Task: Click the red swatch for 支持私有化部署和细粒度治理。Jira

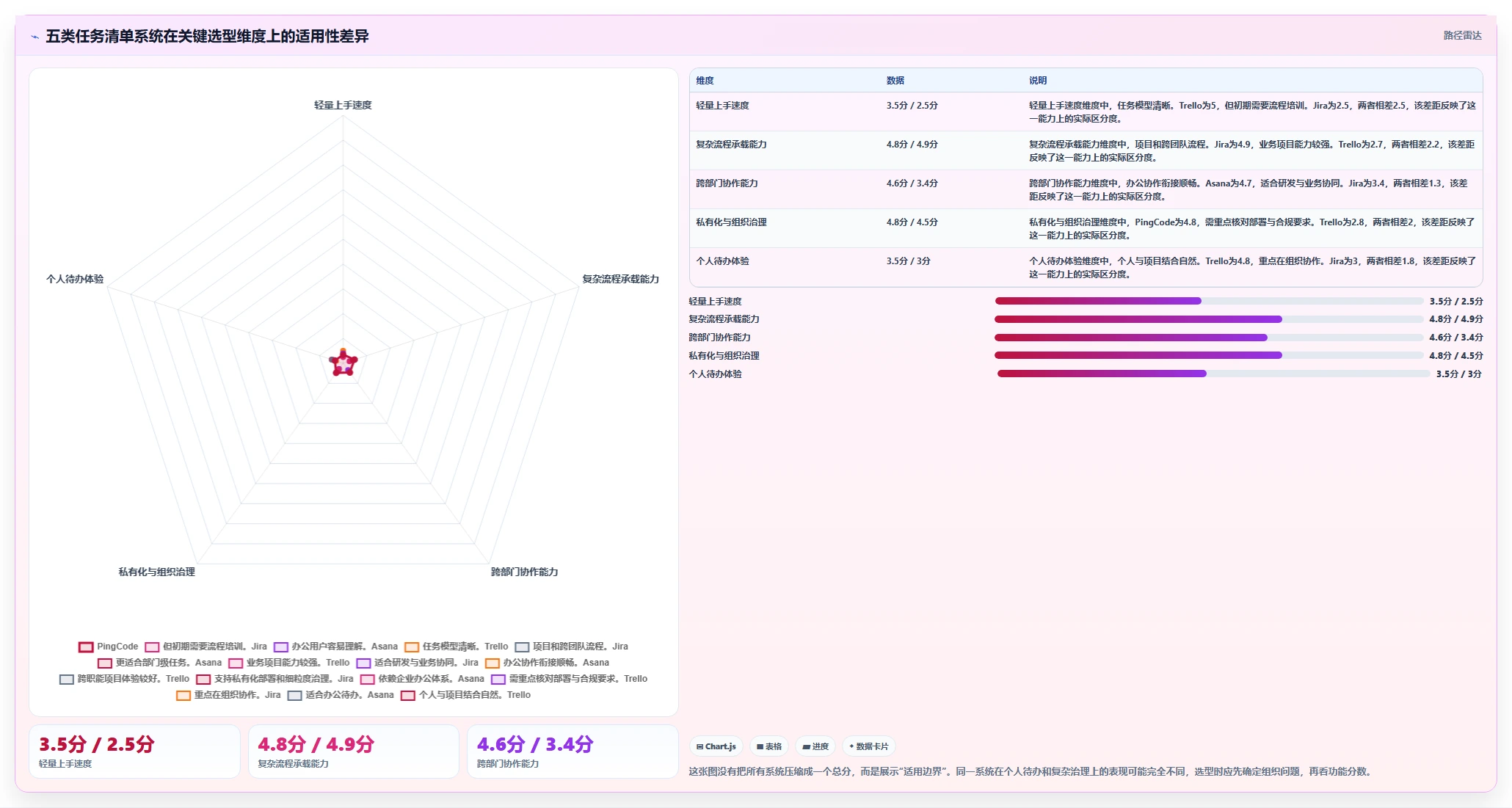Action: click(x=203, y=680)
